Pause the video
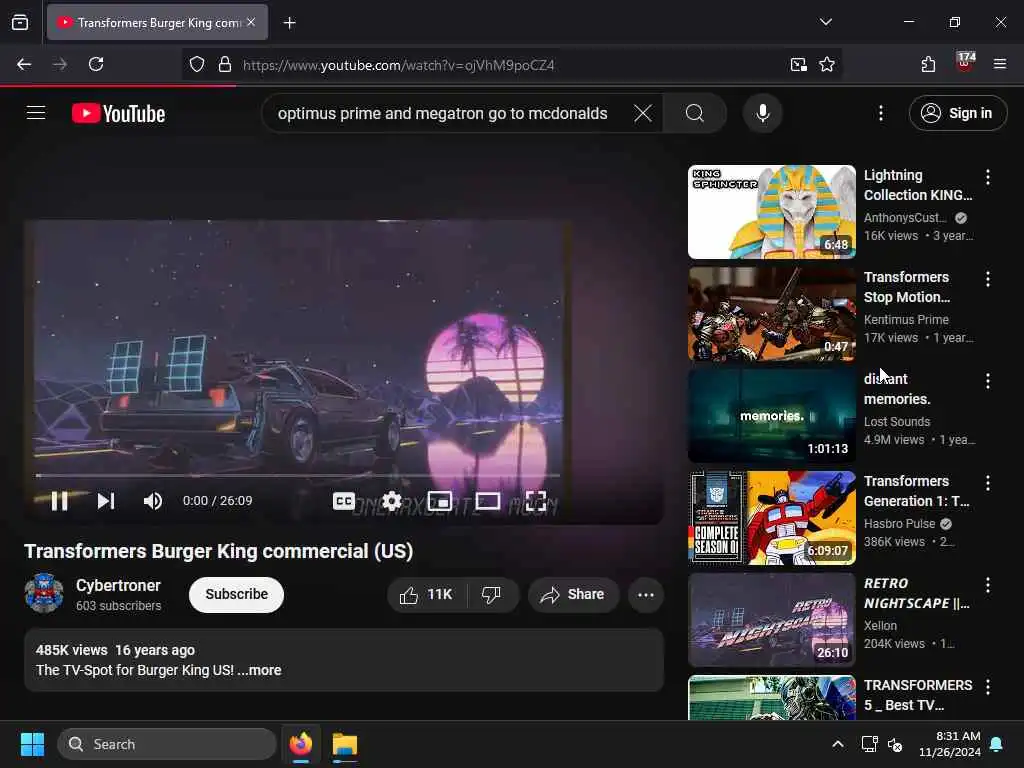The image size is (1024, 768). [x=59, y=501]
